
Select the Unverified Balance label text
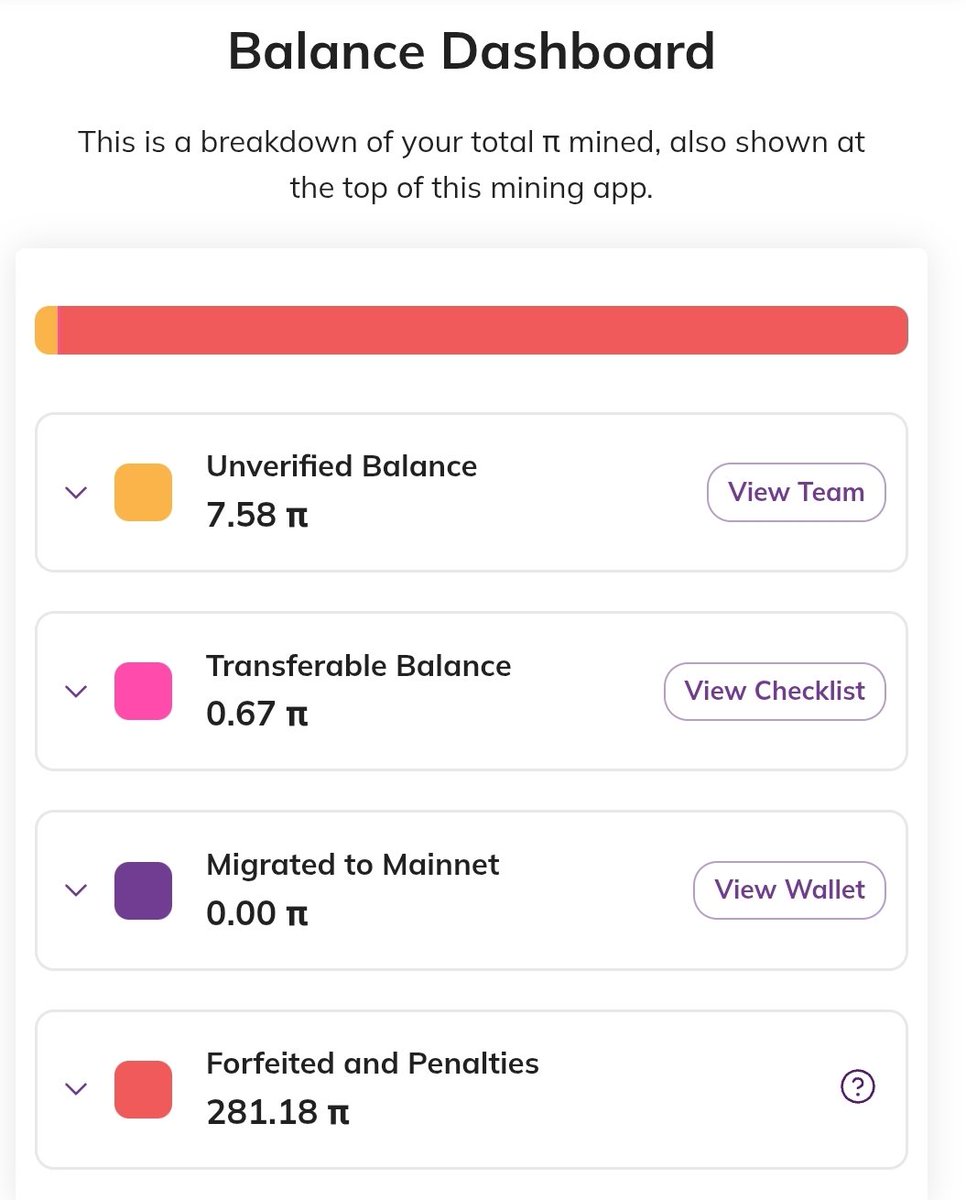point(341,466)
